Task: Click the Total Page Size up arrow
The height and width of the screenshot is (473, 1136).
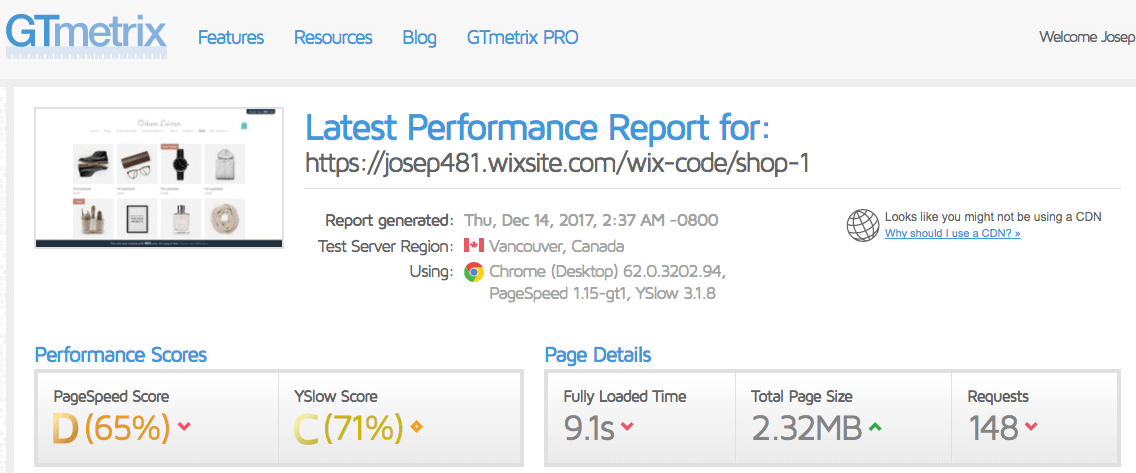Action: pyautogui.click(x=874, y=427)
